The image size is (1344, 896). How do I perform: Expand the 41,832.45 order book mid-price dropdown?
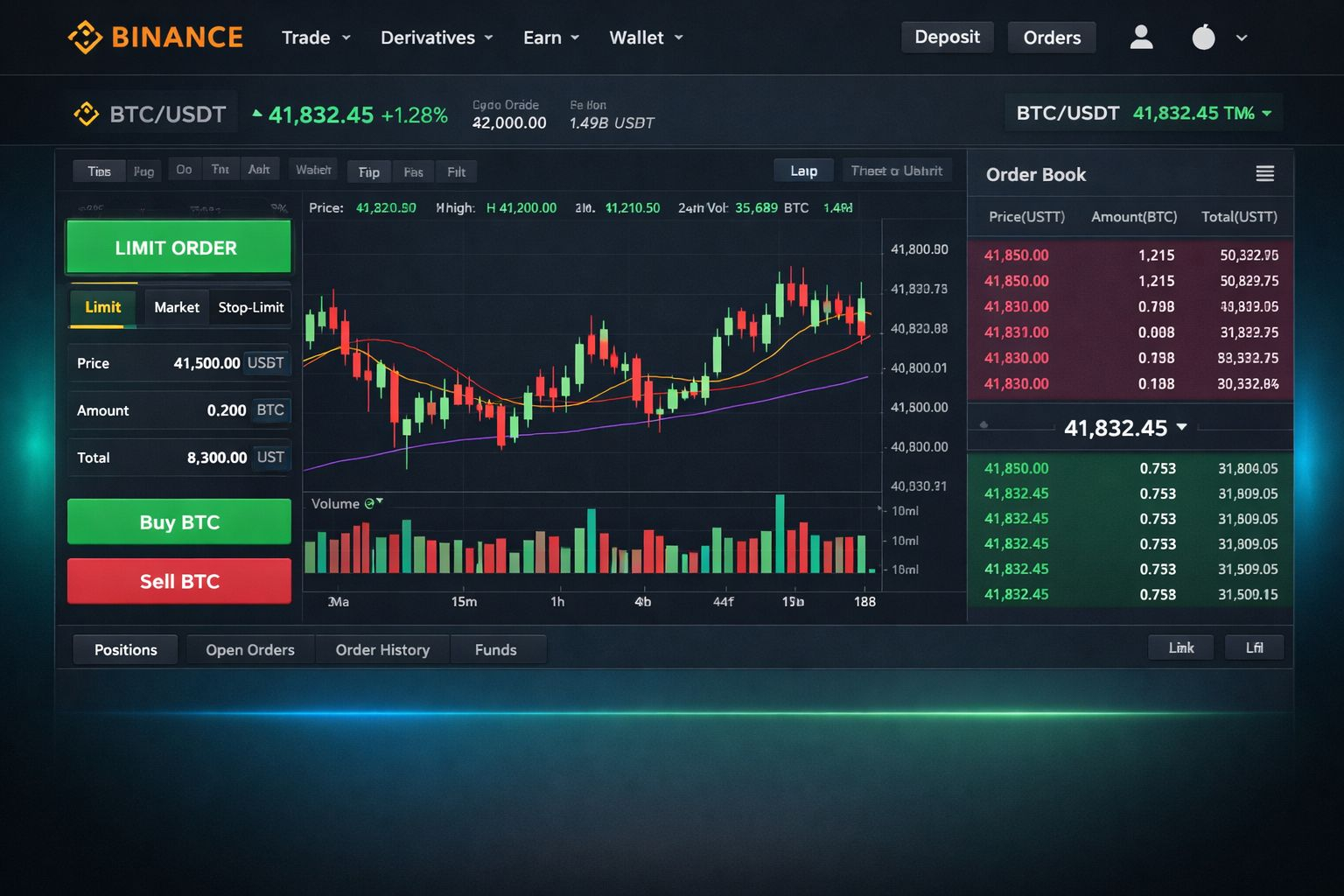[x=1182, y=427]
